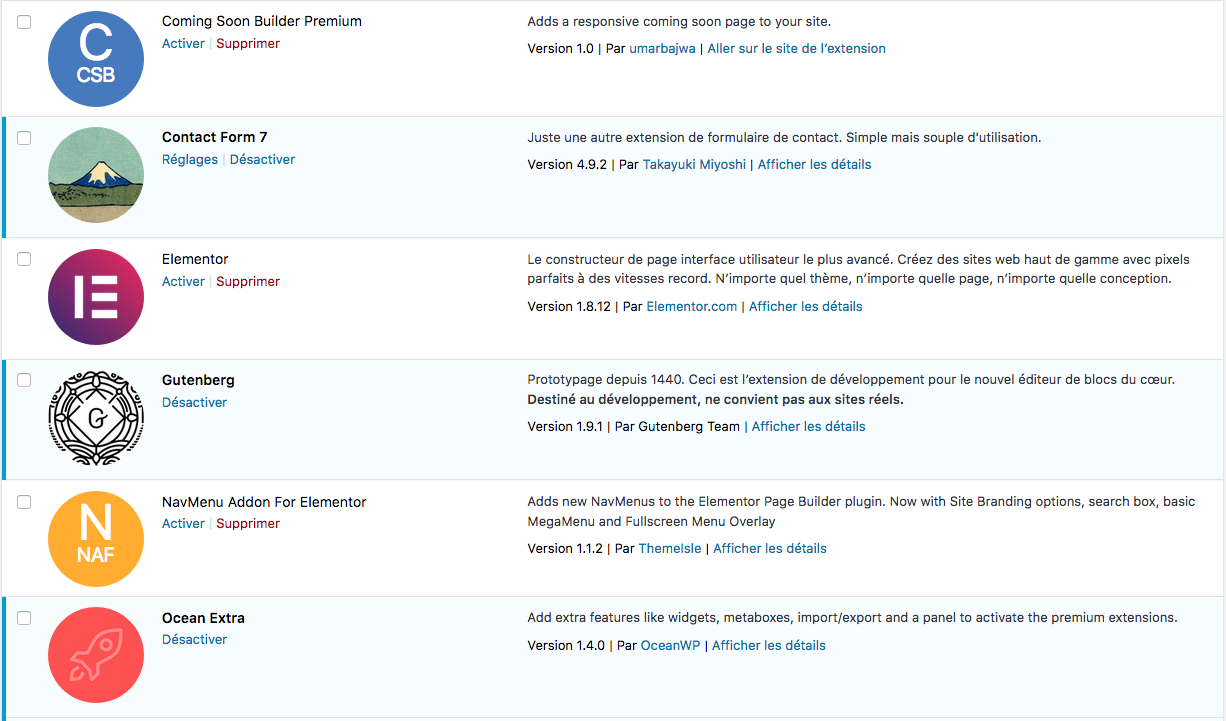Deactivate Ocean Extra via Désactiver link

pyautogui.click(x=194, y=639)
